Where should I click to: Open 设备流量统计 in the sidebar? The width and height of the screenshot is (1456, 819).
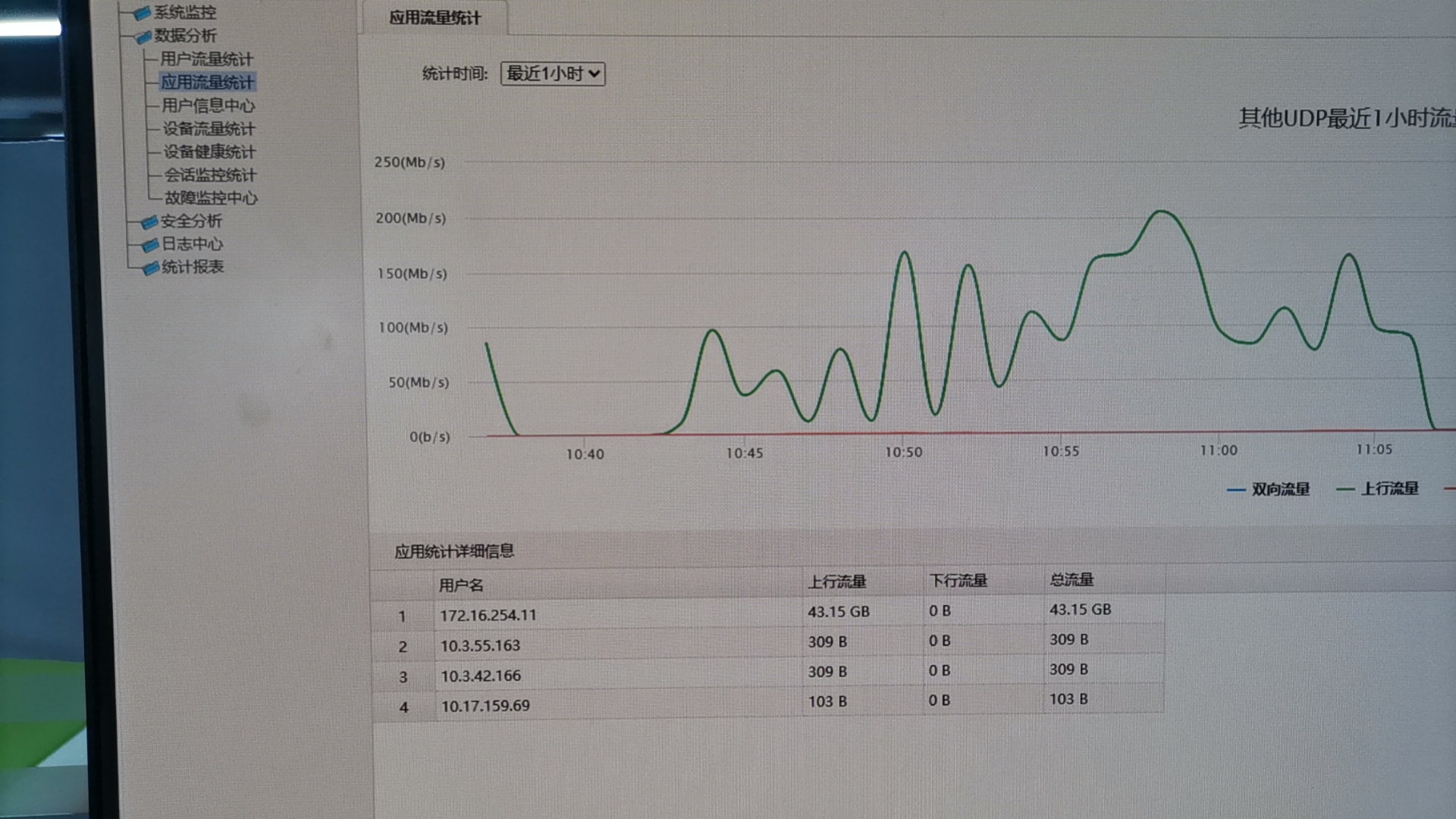coord(209,129)
